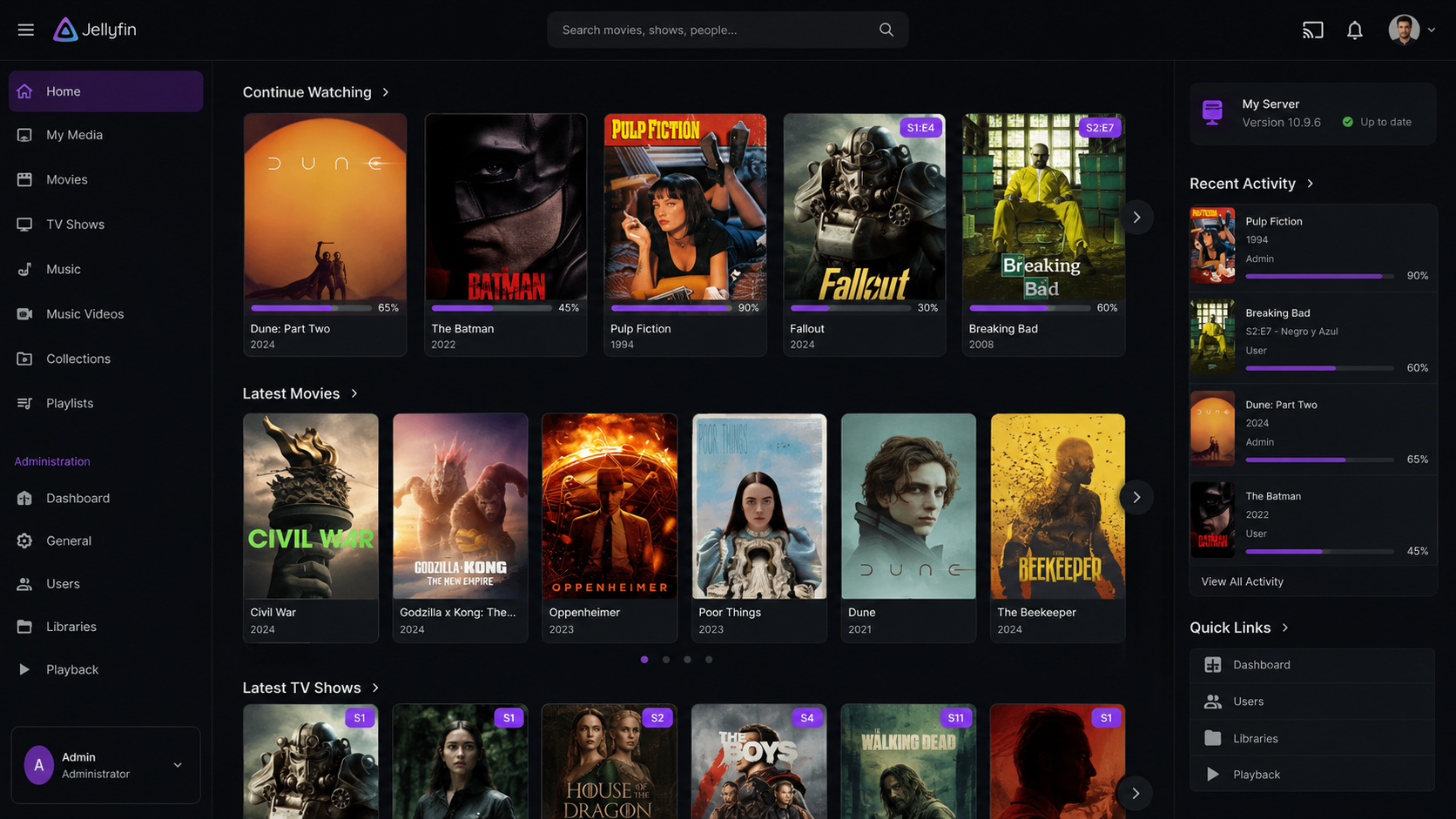Click the My Media sidebar icon
Viewport: 1456px width, 819px height.
24,135
